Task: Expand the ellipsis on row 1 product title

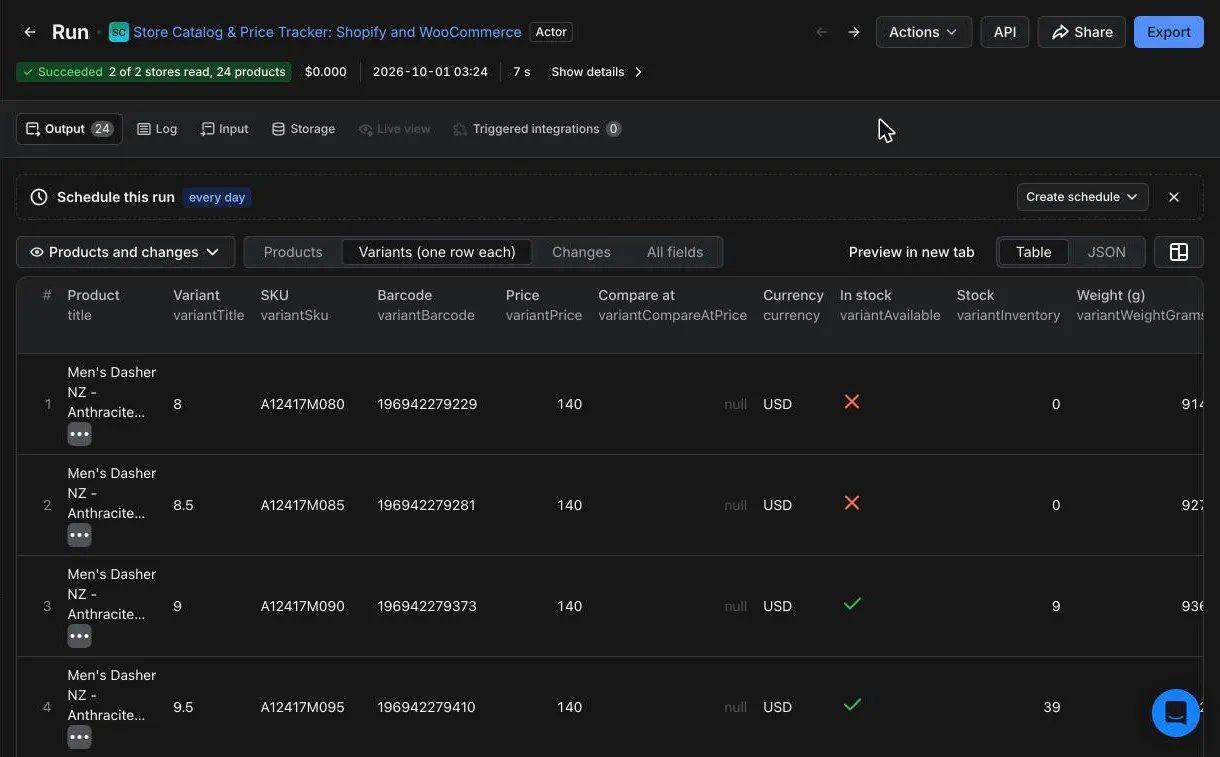Action: coord(79,434)
